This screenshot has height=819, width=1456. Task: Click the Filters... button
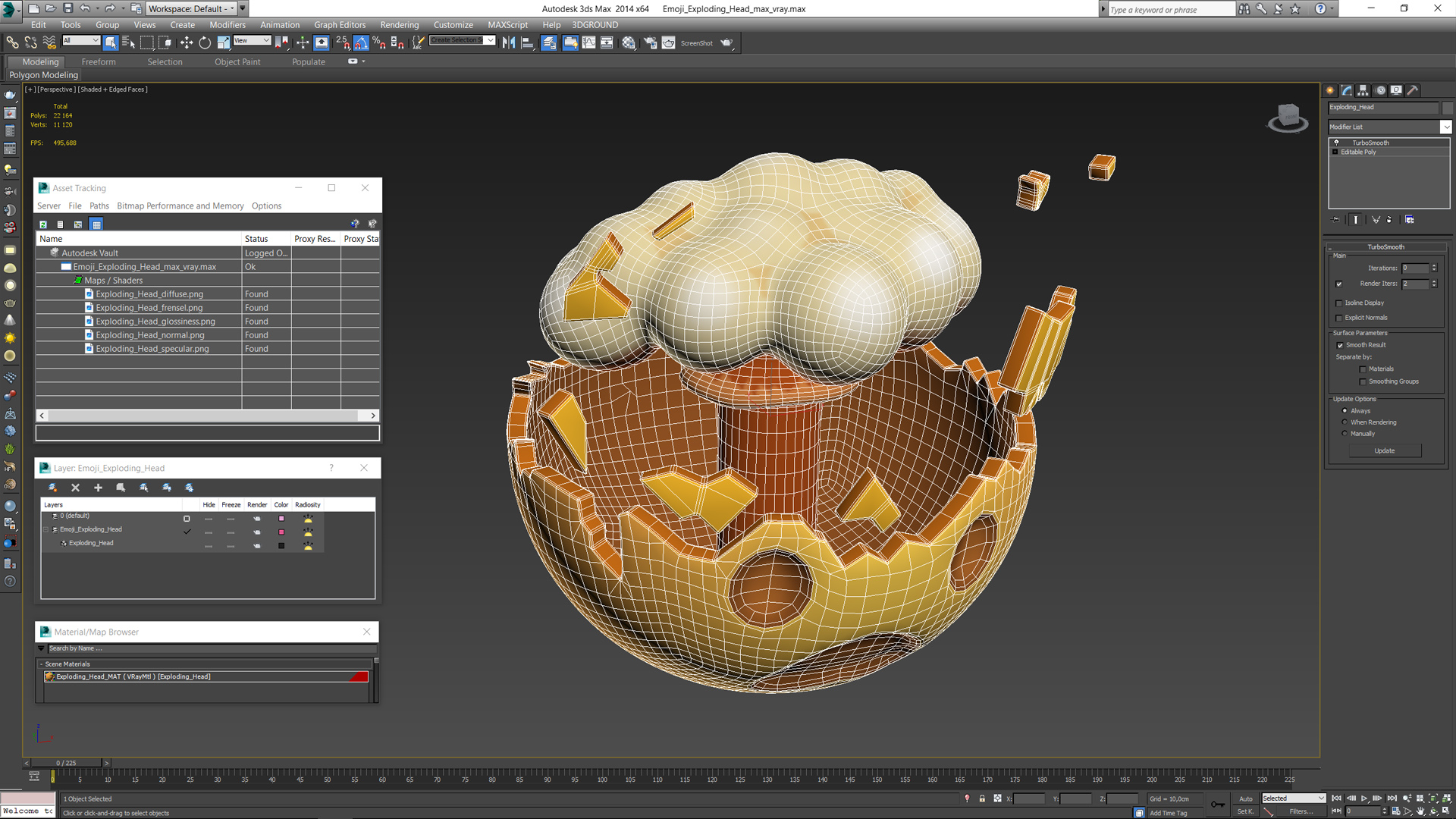(x=1301, y=811)
